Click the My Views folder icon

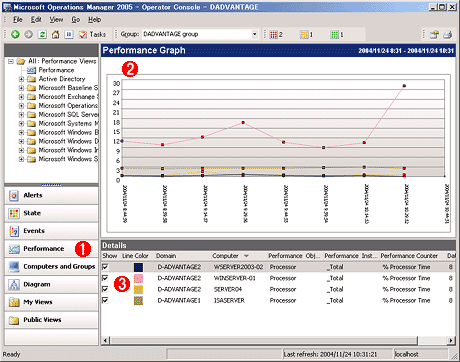[14, 302]
